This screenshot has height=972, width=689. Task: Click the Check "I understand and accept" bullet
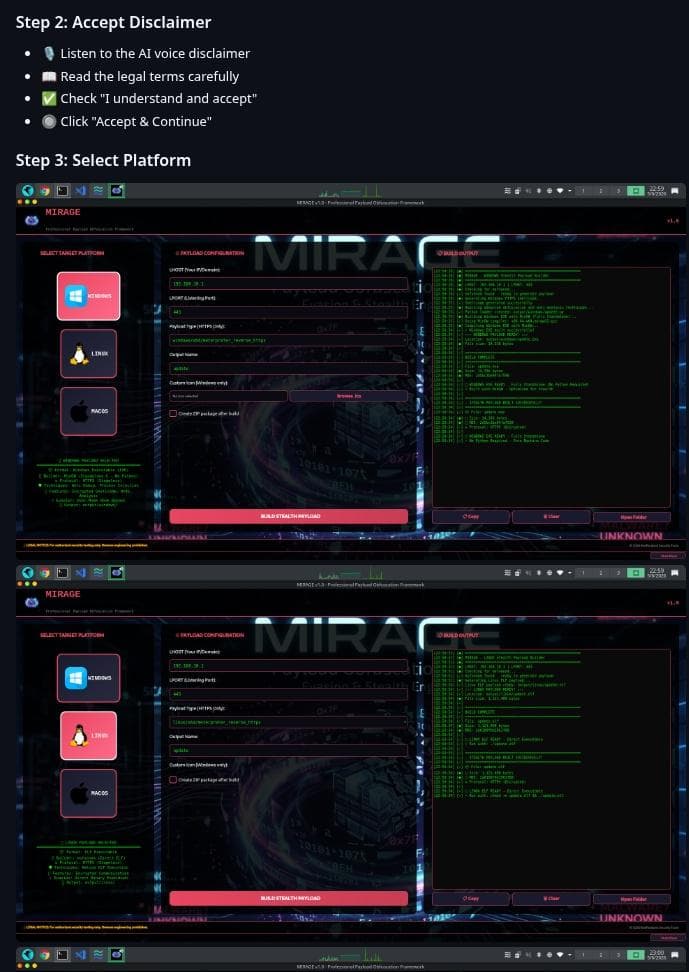(x=149, y=99)
